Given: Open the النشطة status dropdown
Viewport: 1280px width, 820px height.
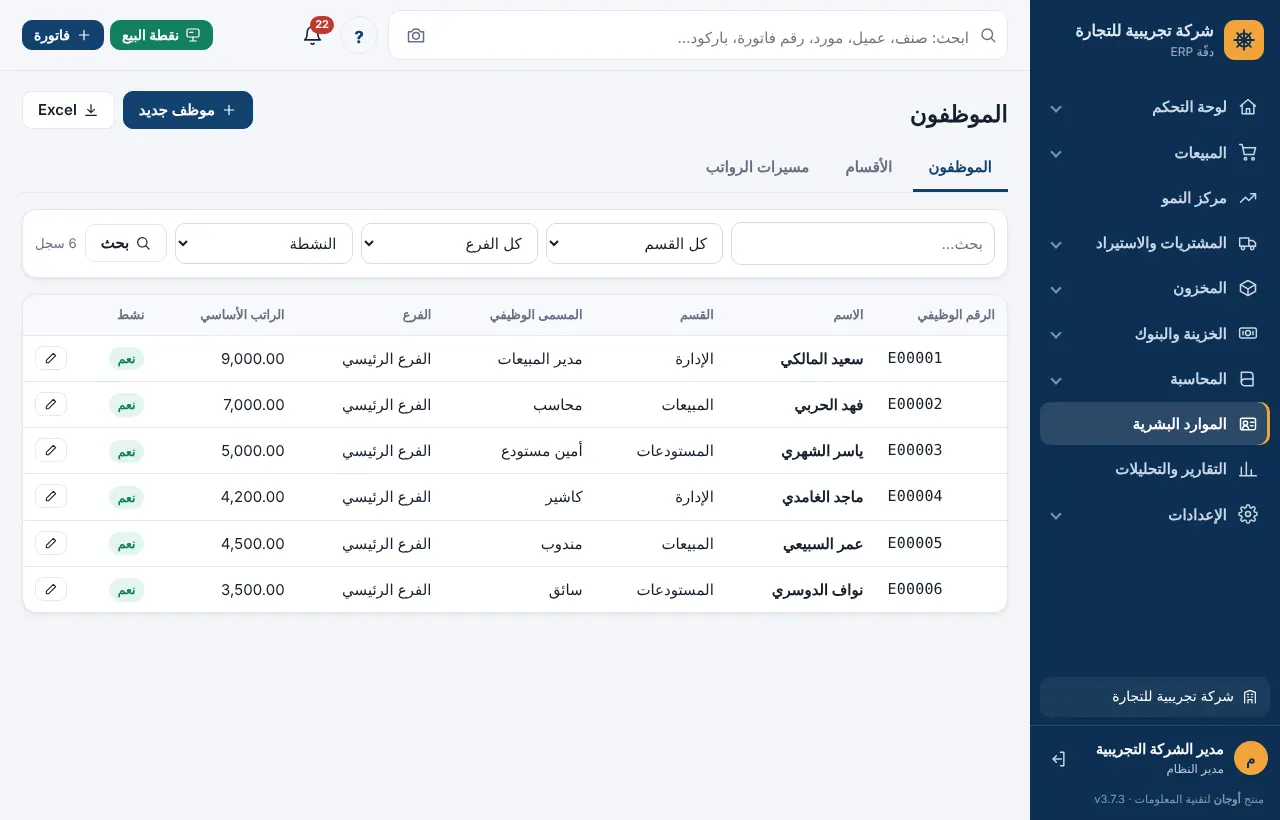Looking at the screenshot, I should coord(264,243).
